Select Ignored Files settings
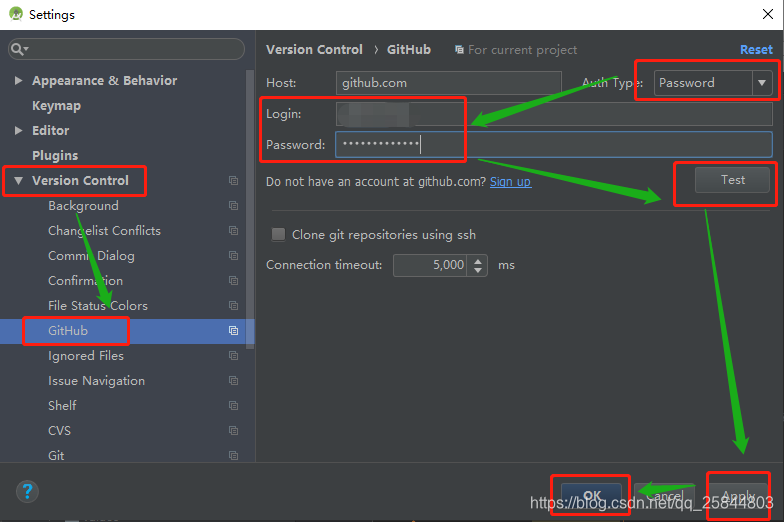 tap(86, 356)
